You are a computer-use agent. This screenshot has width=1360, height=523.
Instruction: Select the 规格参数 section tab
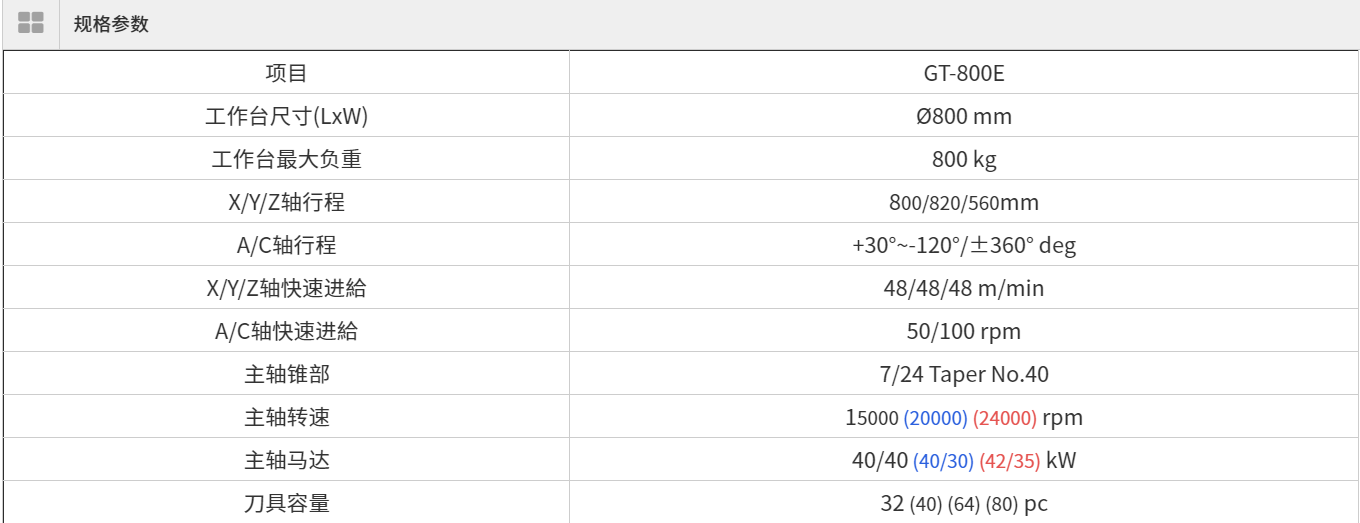click(x=111, y=24)
